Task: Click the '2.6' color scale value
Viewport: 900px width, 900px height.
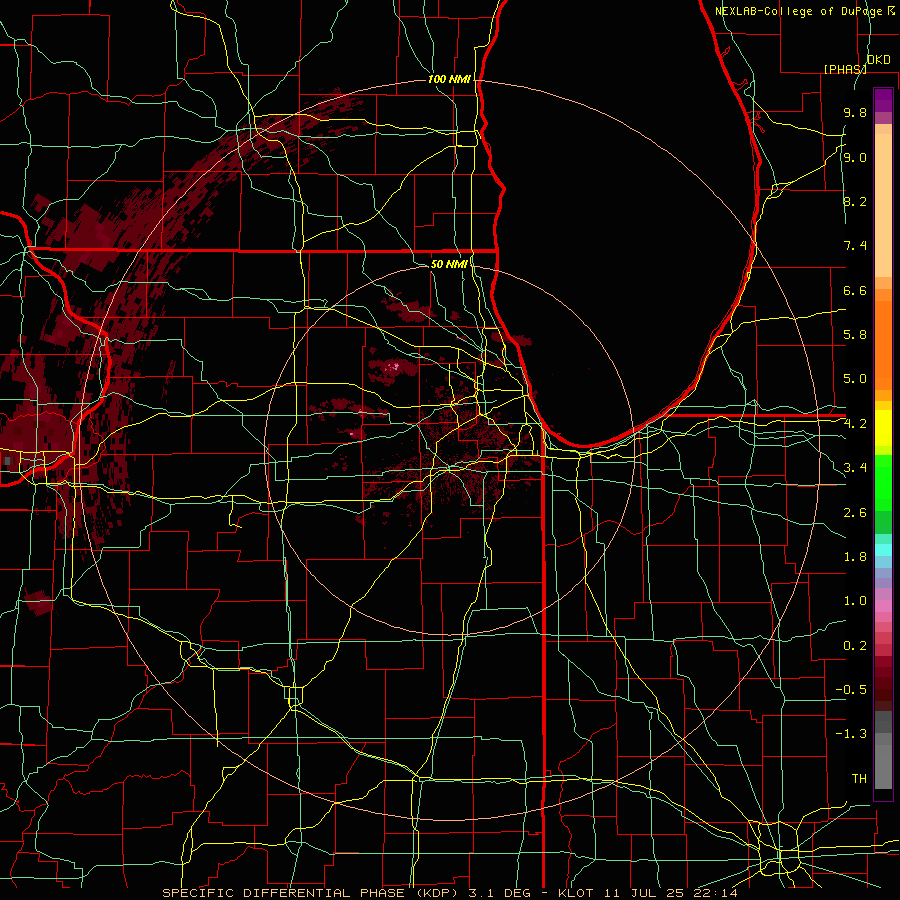Action: 855,513
